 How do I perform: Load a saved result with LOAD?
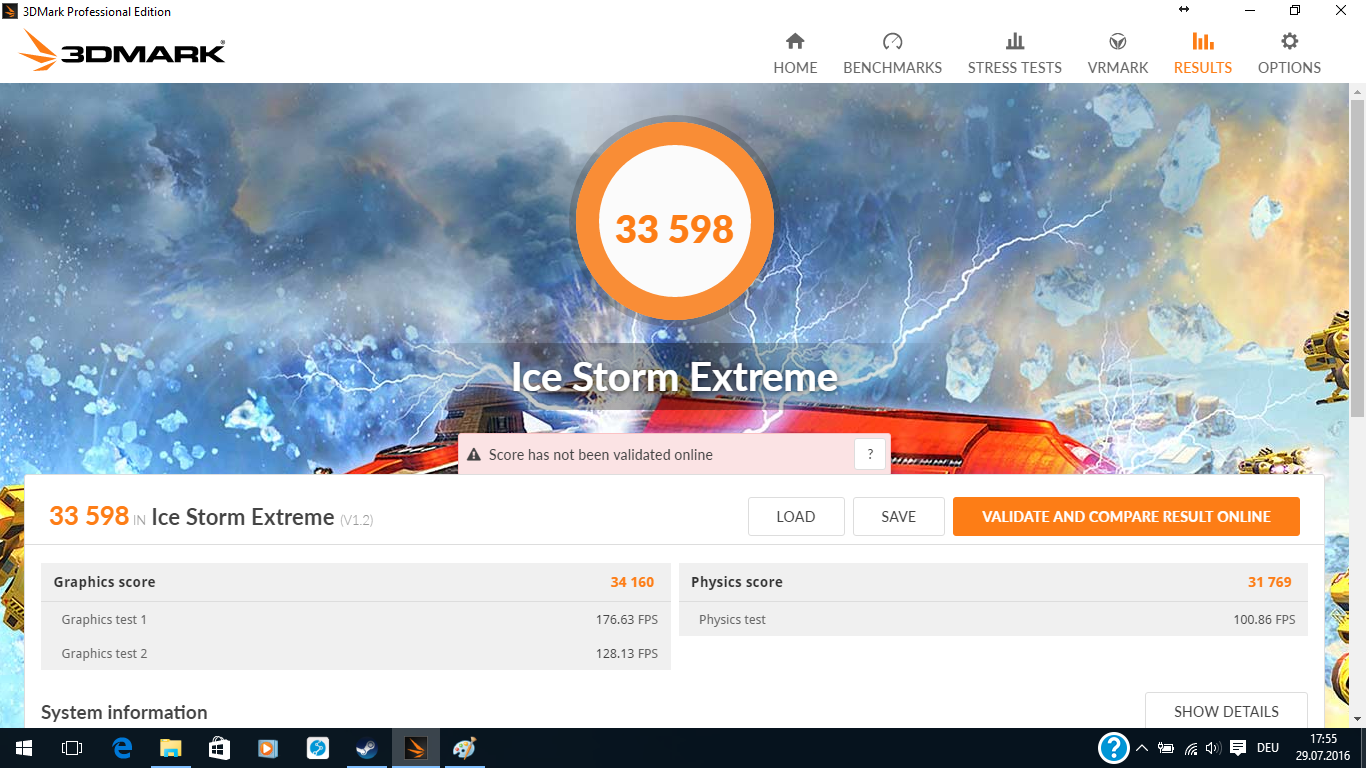[x=796, y=517]
